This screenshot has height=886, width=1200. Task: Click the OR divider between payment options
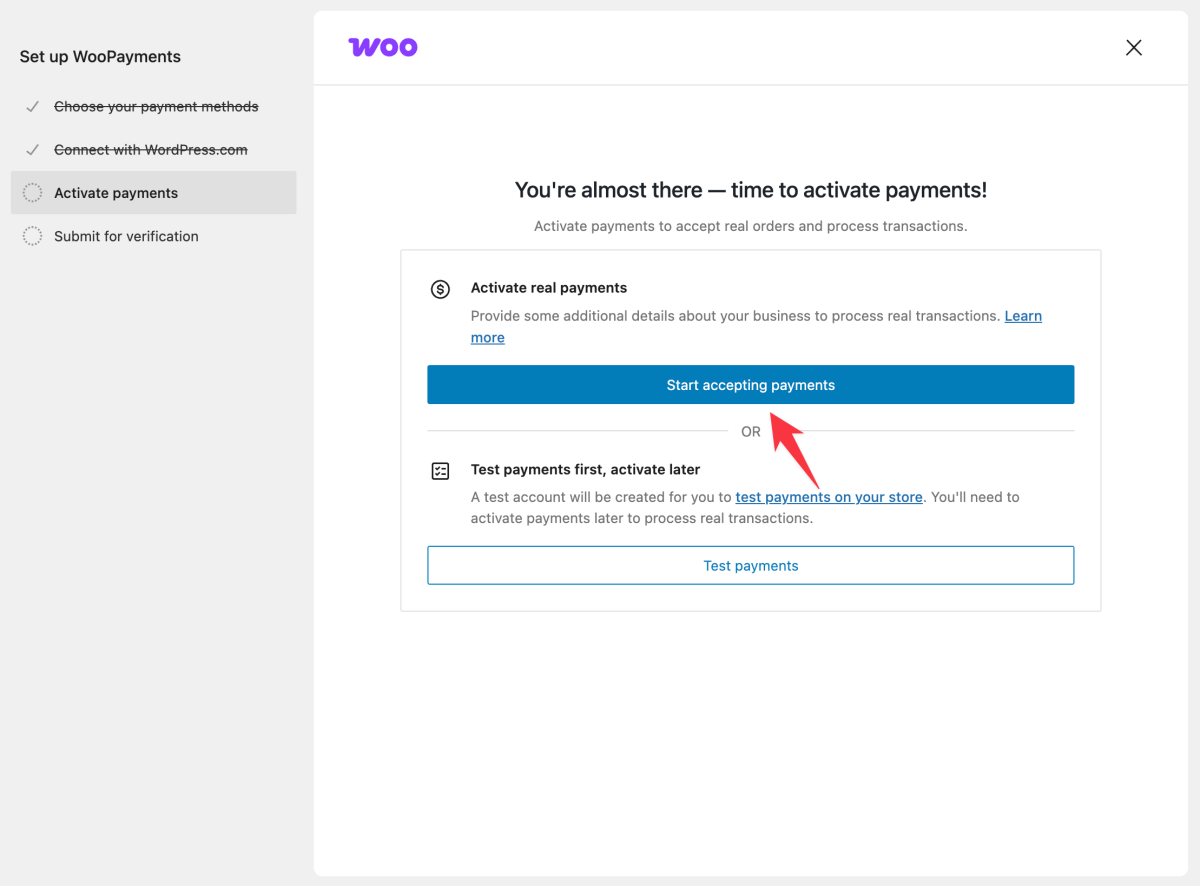coord(751,431)
